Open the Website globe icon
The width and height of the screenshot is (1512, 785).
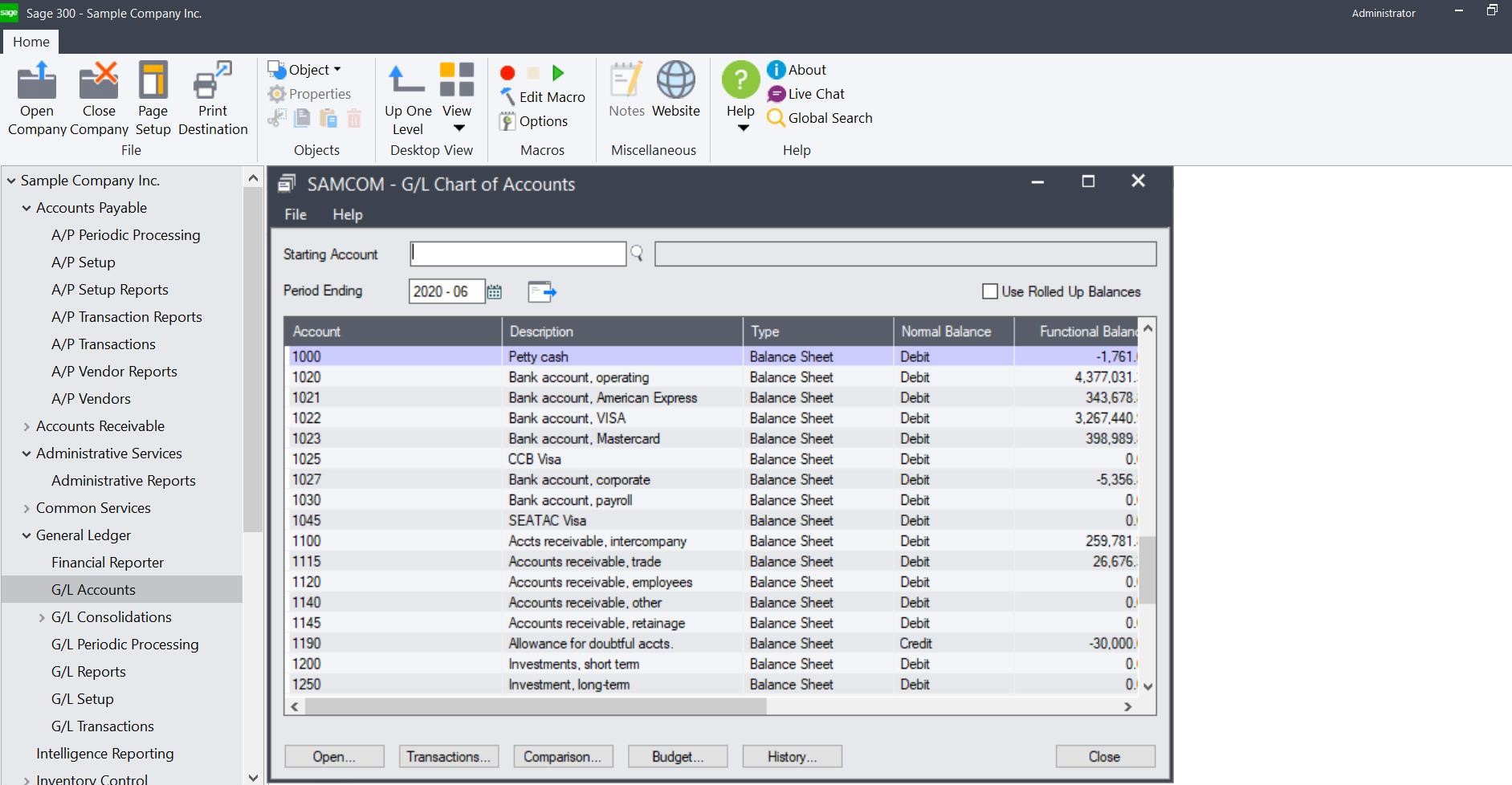(676, 80)
